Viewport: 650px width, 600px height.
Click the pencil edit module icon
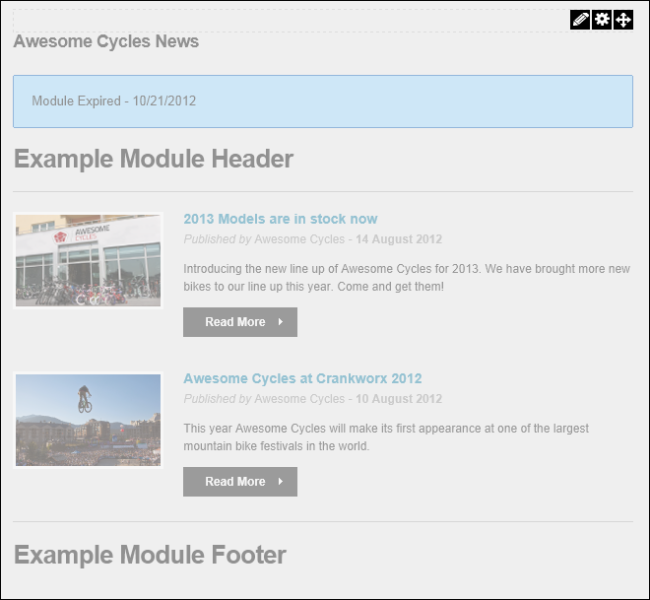click(x=580, y=19)
